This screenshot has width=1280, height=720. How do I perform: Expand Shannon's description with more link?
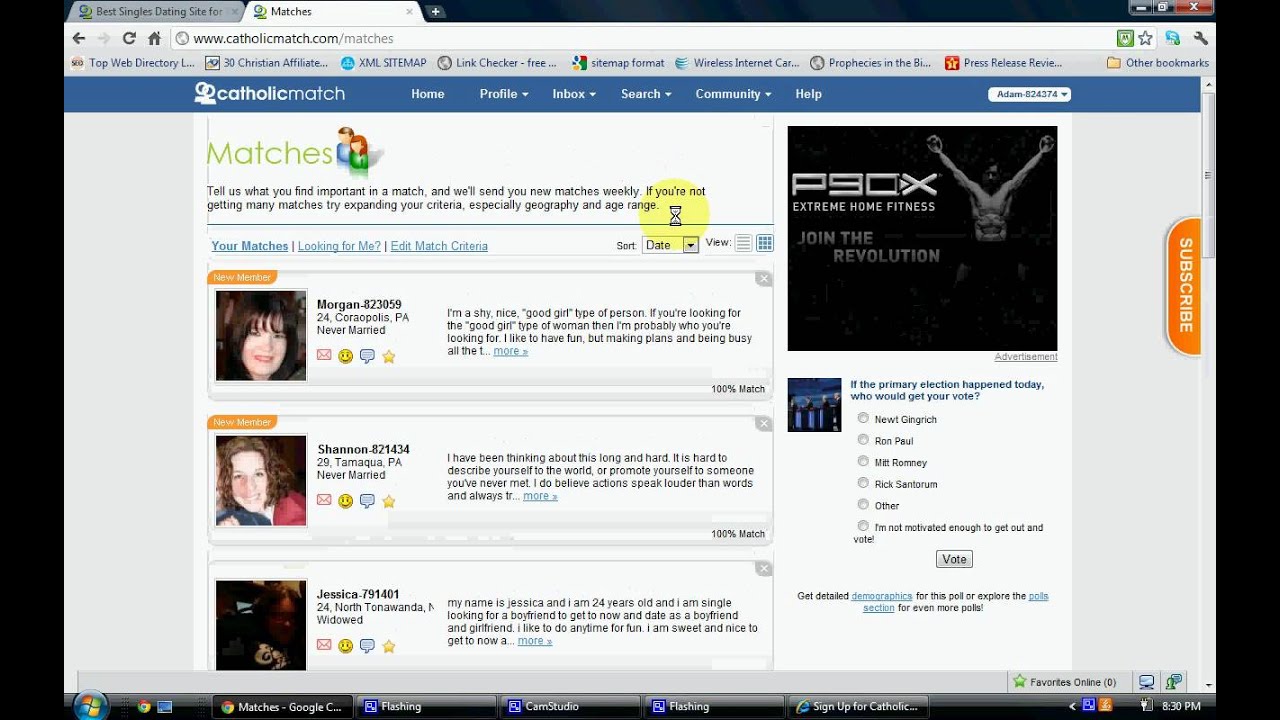(540, 496)
